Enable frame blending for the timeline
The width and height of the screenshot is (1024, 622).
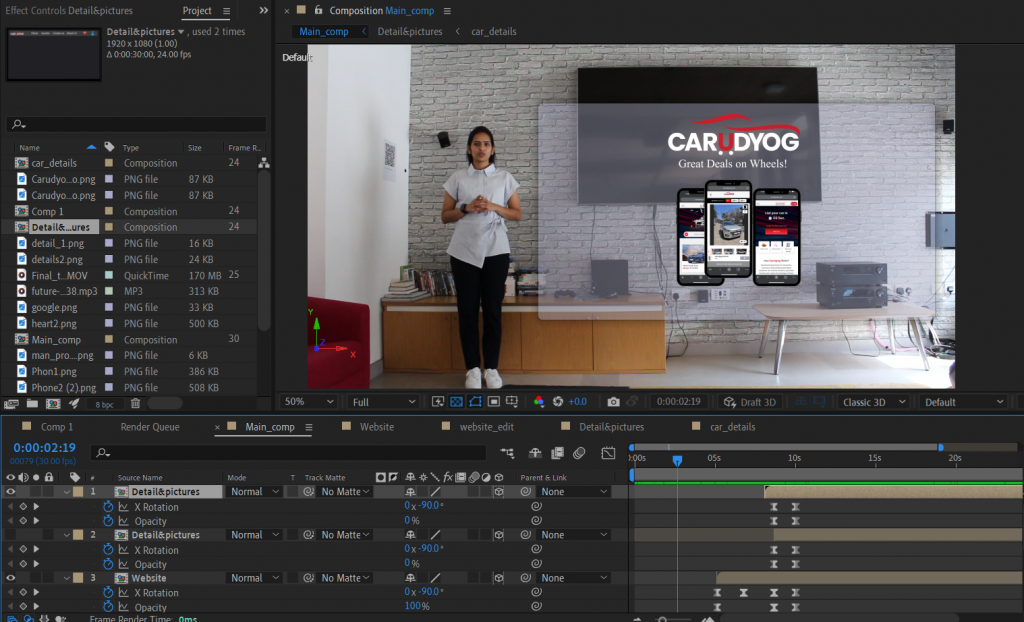tap(557, 453)
